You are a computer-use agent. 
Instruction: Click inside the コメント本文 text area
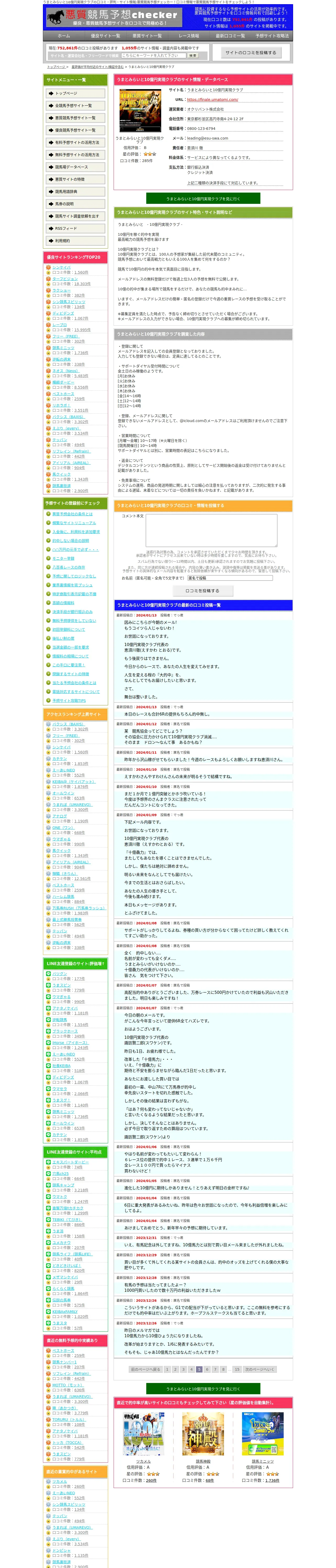(212, 530)
